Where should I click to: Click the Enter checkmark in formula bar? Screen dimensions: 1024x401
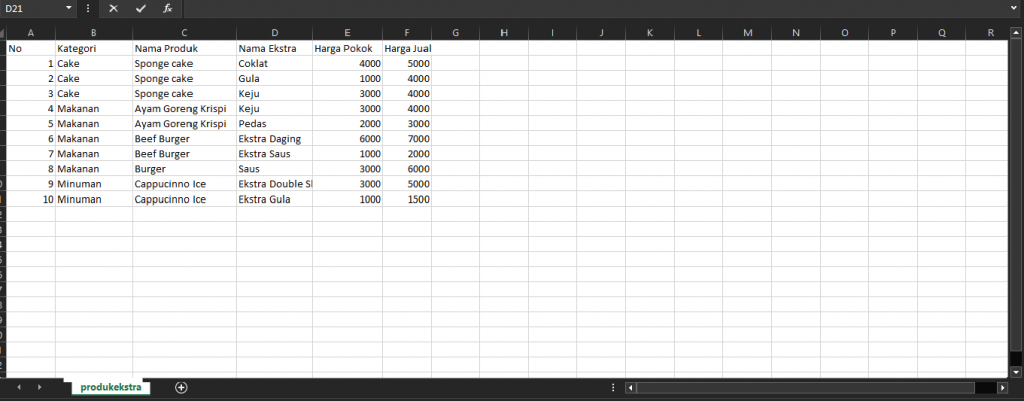point(140,8)
